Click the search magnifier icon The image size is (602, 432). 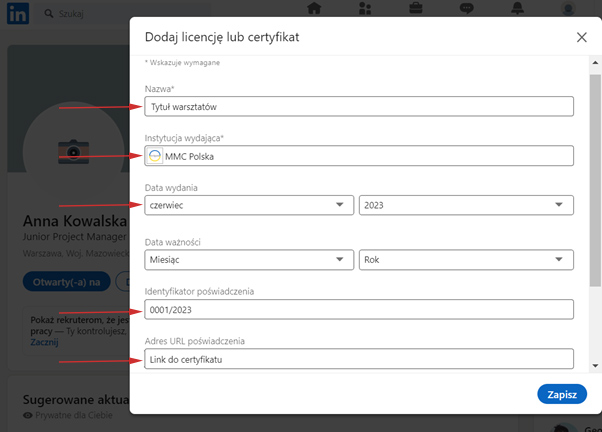(x=48, y=14)
